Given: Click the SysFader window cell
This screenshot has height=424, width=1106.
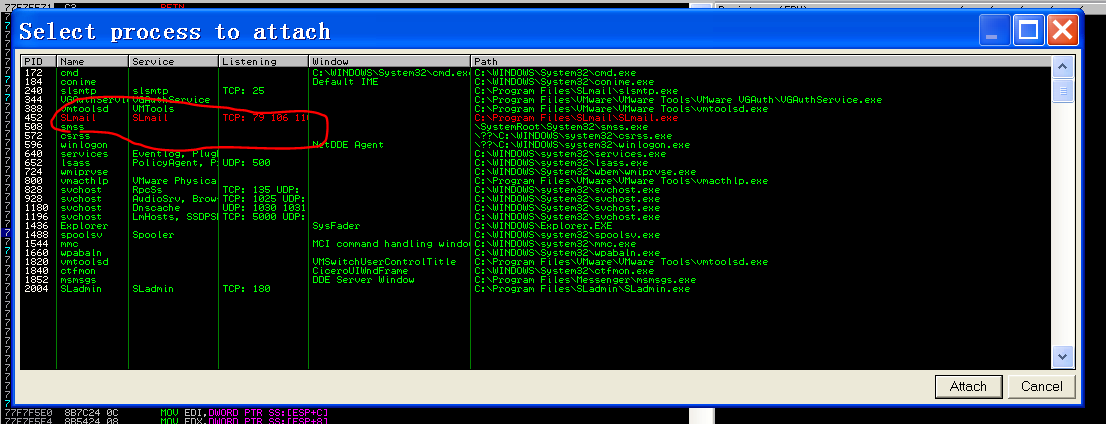Looking at the screenshot, I should coord(336,226).
